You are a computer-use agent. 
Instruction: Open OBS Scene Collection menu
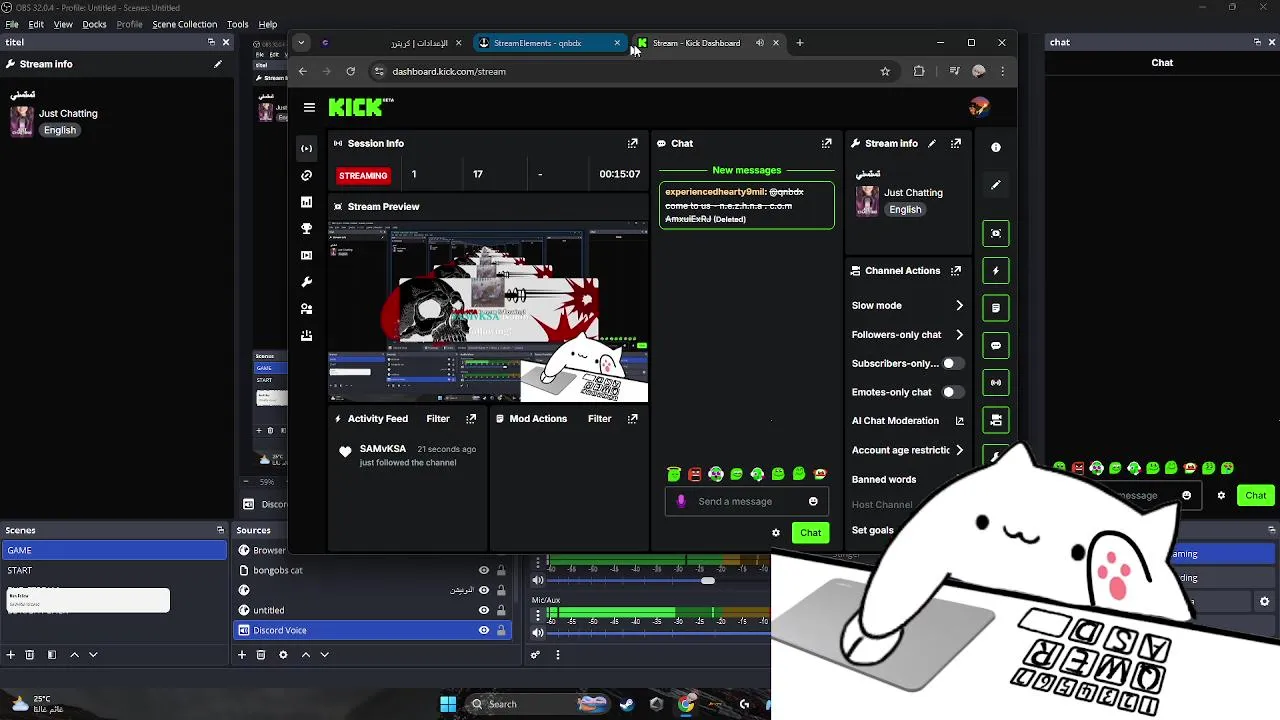(184, 24)
